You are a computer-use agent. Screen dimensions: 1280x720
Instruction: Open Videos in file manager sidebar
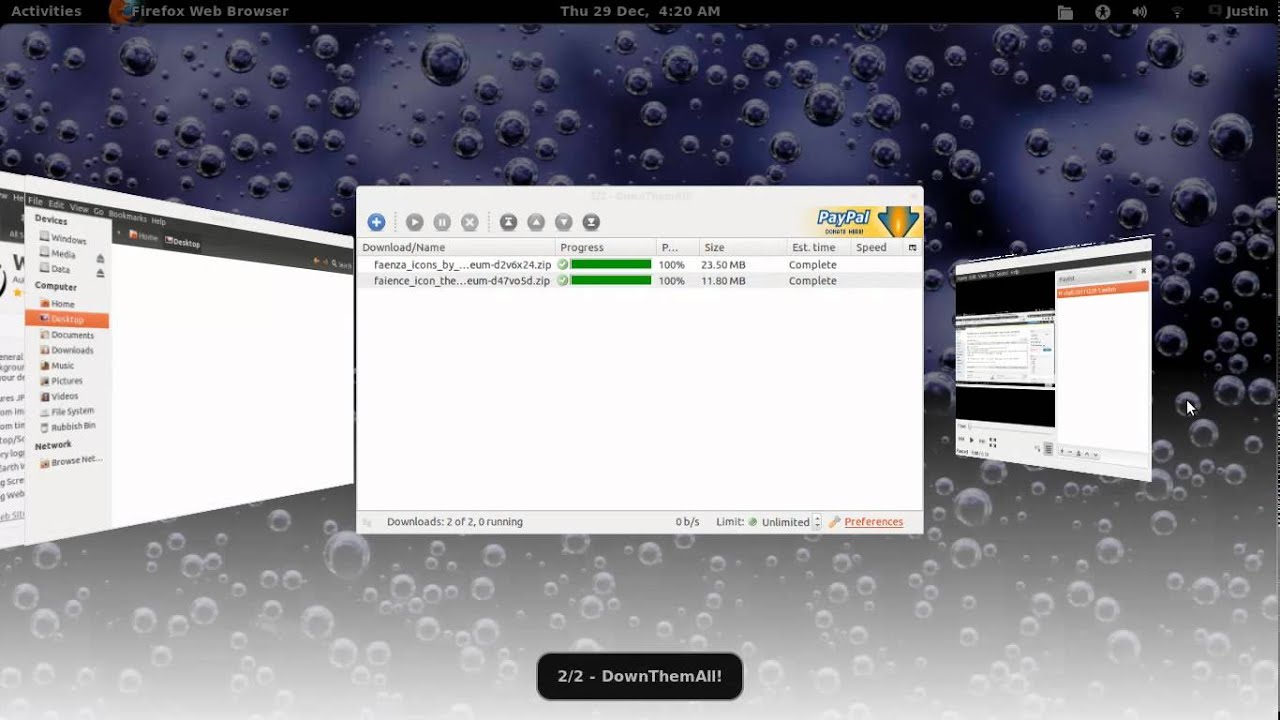tap(58, 396)
